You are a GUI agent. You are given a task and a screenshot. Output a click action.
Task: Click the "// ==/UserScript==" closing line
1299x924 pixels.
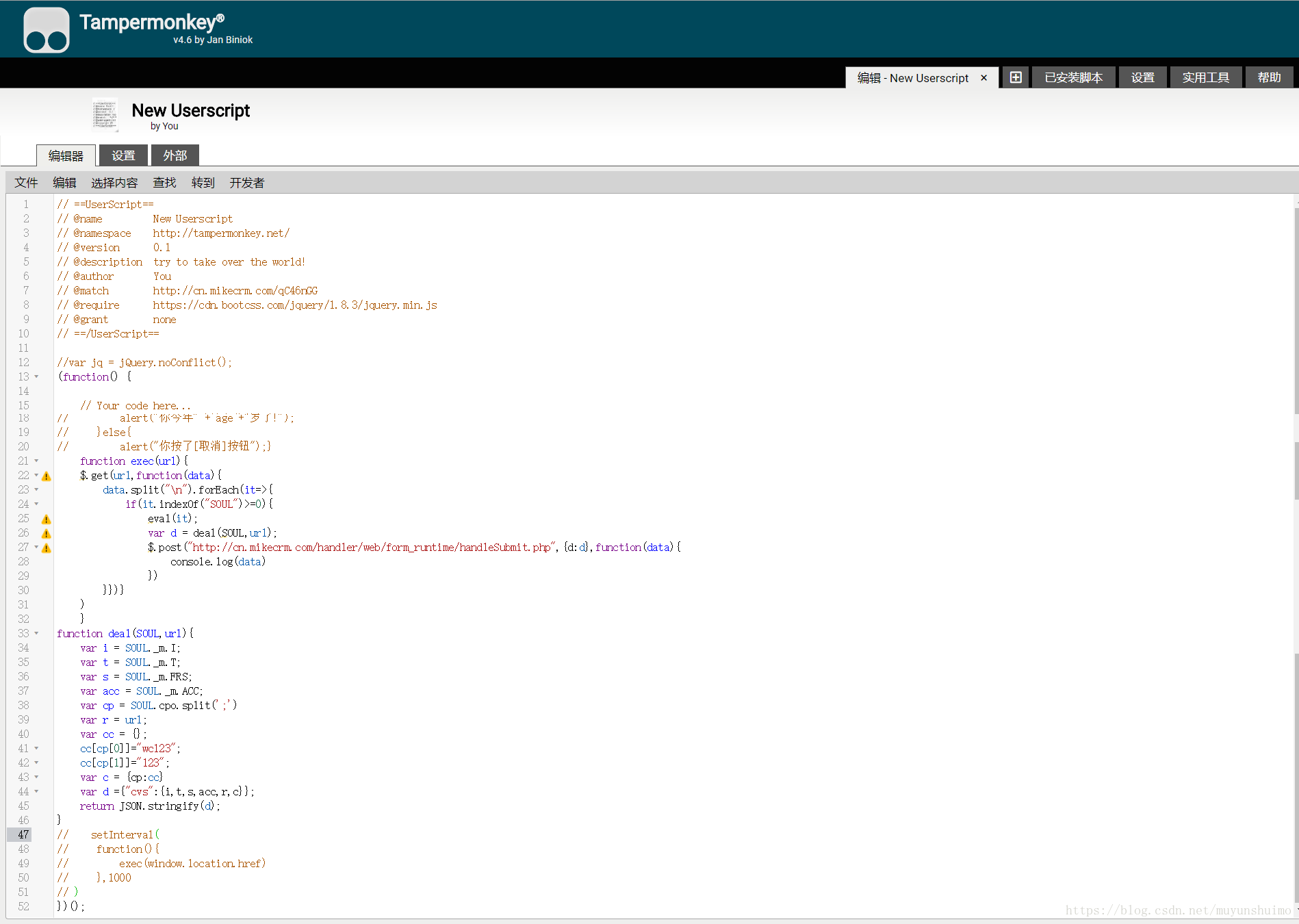[x=108, y=333]
